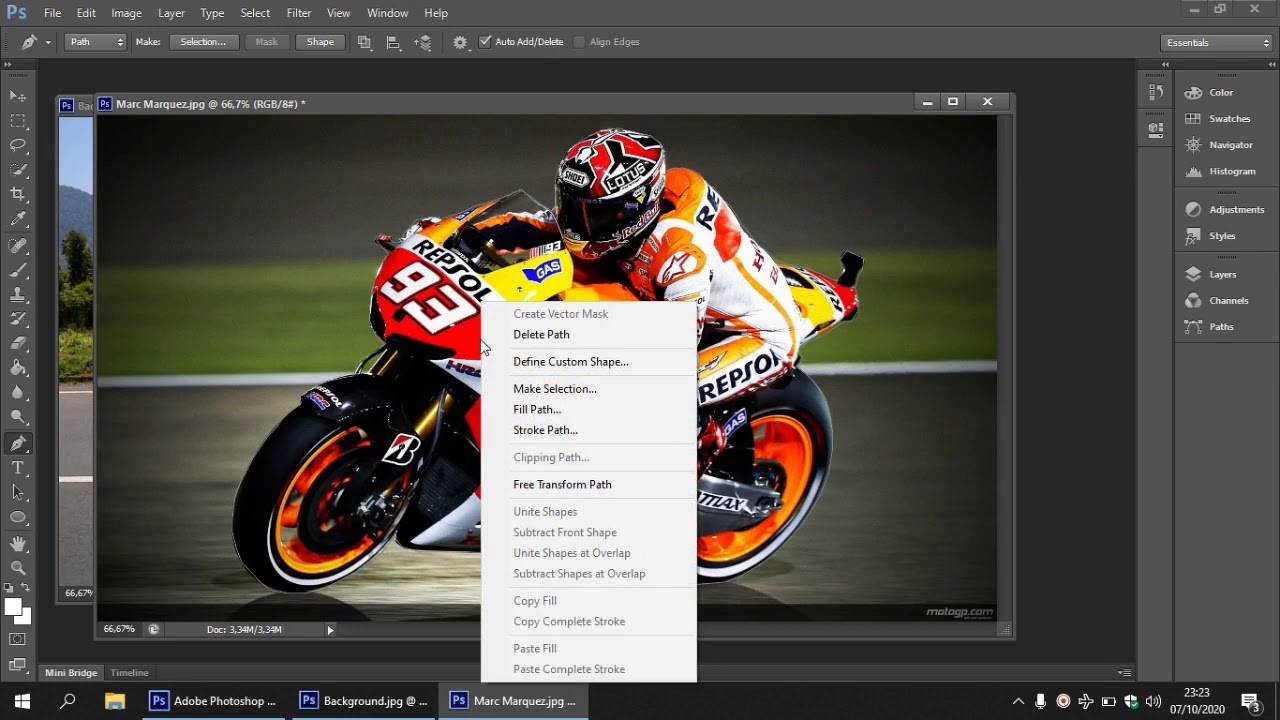This screenshot has height=720, width=1280.
Task: Switch to the Timeline tab
Action: tap(129, 673)
